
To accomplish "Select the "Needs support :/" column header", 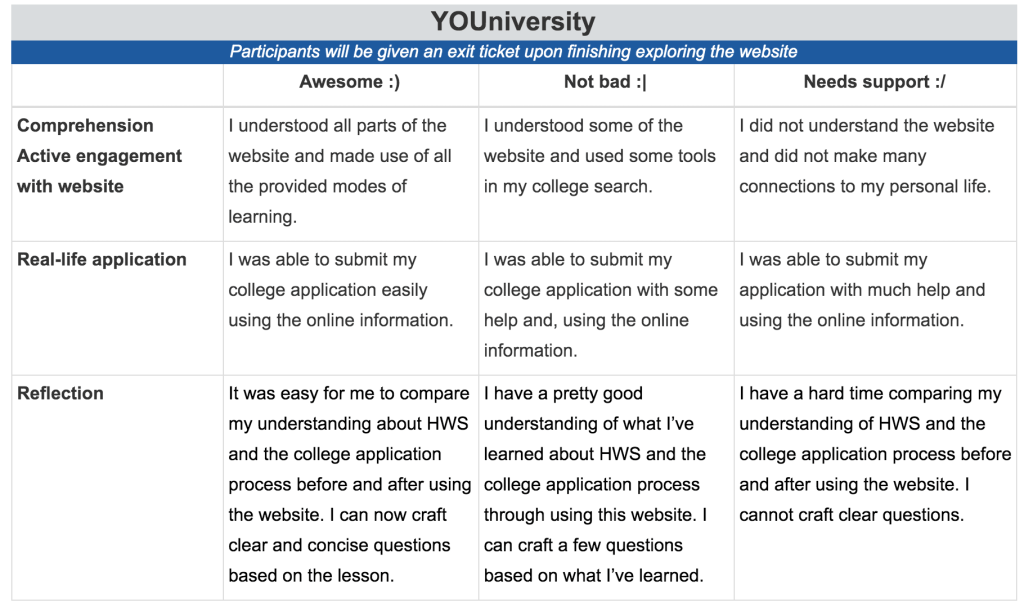I will (x=874, y=82).
